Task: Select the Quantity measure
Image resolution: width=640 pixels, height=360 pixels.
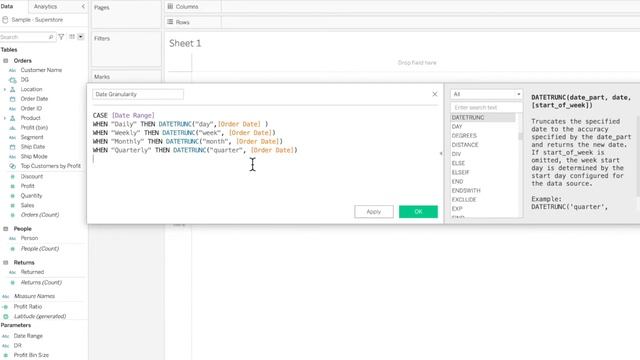Action: [31, 196]
